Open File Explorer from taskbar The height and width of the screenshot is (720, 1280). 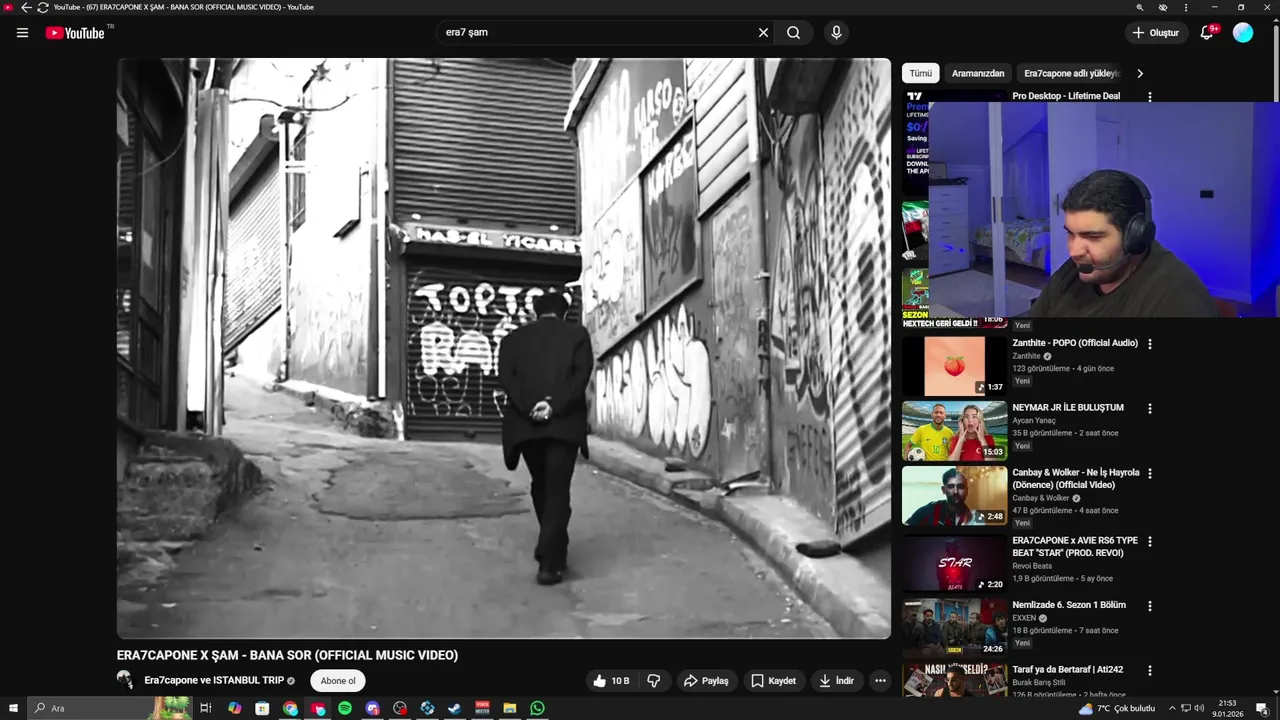(510, 708)
